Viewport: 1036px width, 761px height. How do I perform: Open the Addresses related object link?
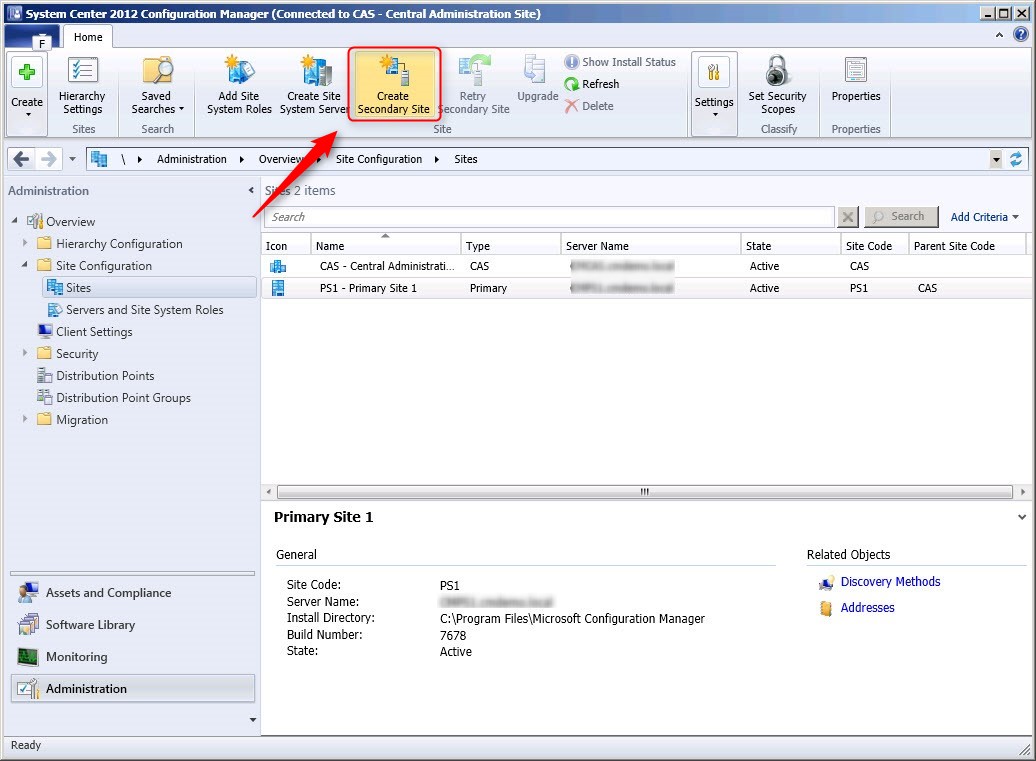pos(867,608)
